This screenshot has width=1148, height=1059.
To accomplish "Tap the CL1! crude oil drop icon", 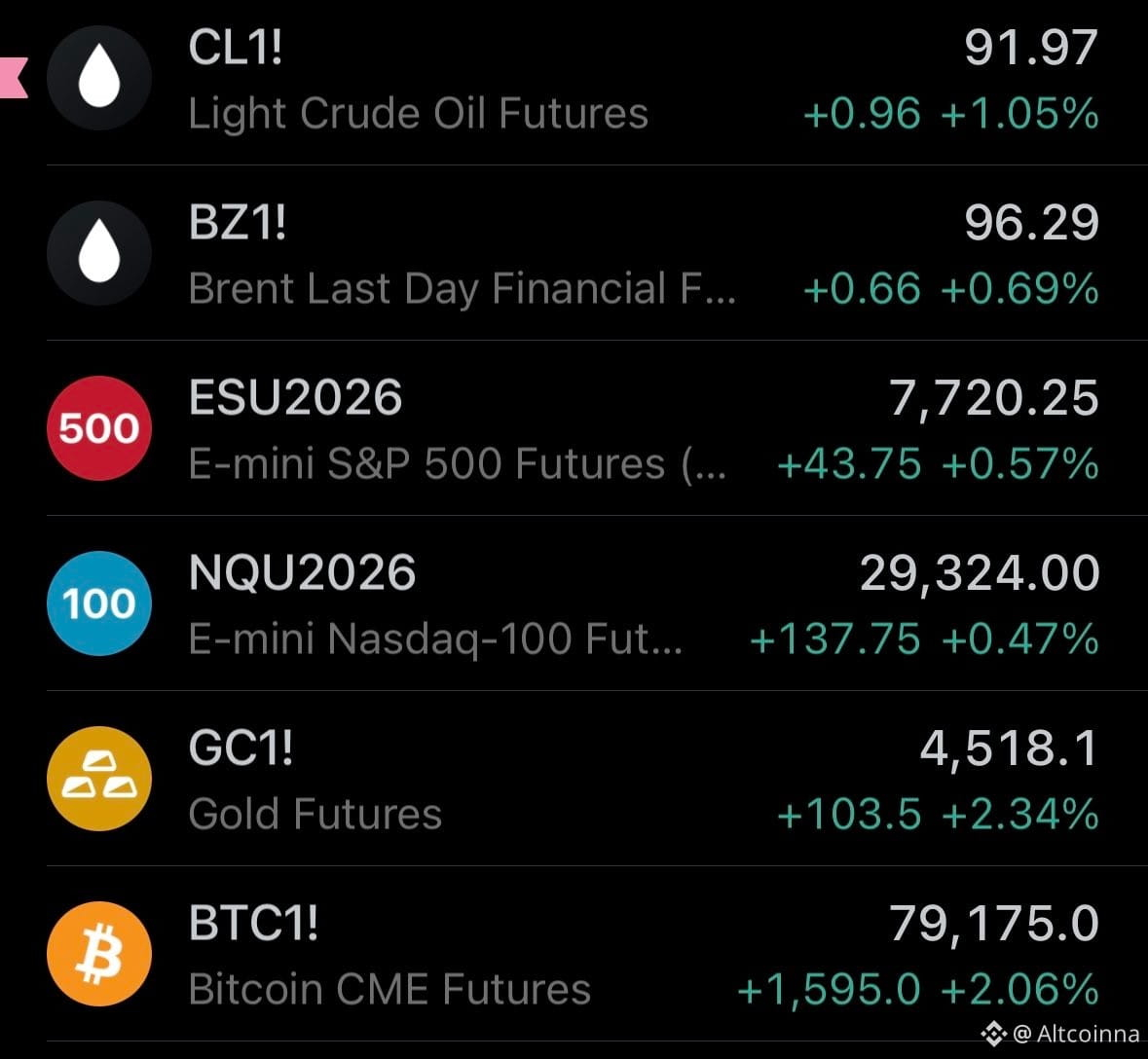I will (99, 78).
